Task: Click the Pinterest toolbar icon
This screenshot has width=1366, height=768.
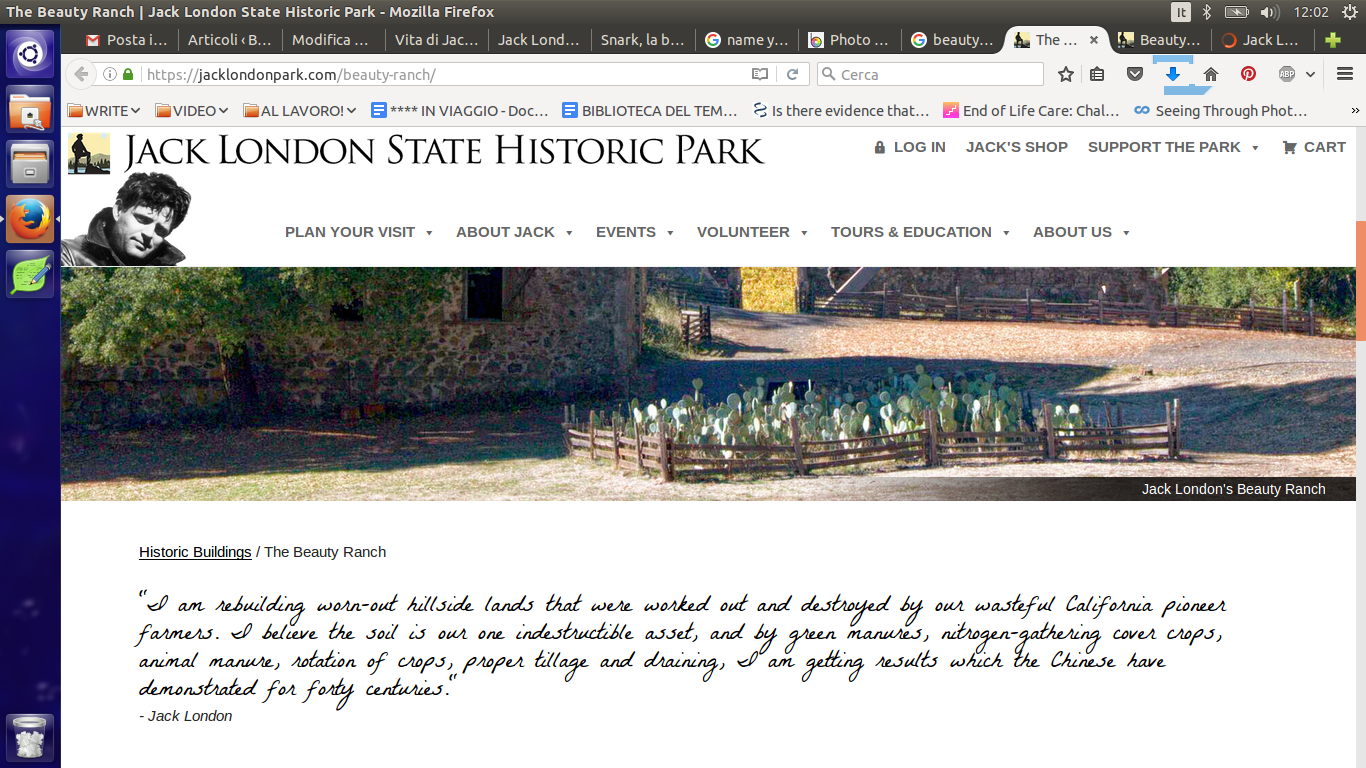Action: tap(1248, 74)
